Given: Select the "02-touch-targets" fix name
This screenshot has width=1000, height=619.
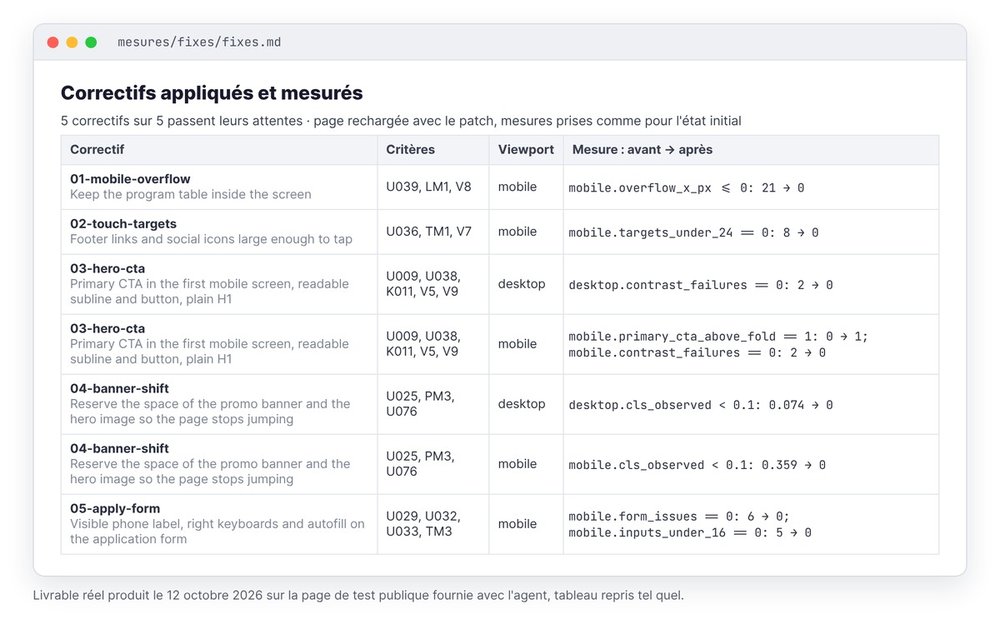Looking at the screenshot, I should point(123,224).
